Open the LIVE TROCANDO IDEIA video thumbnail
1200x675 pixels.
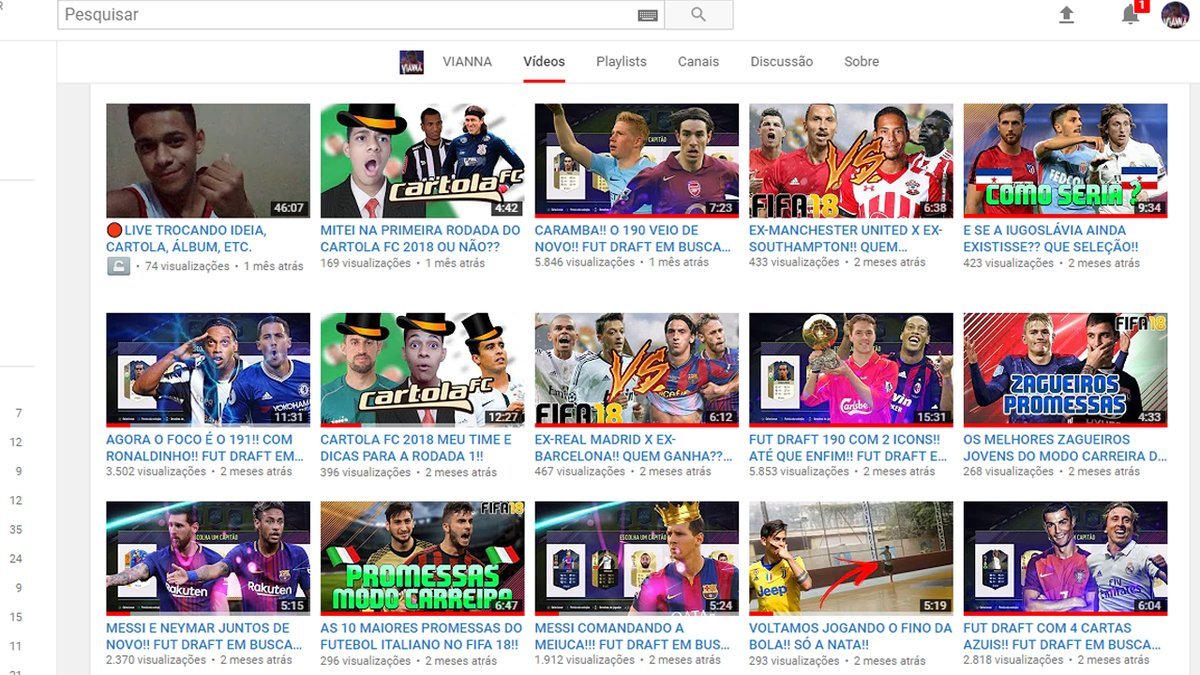click(208, 161)
